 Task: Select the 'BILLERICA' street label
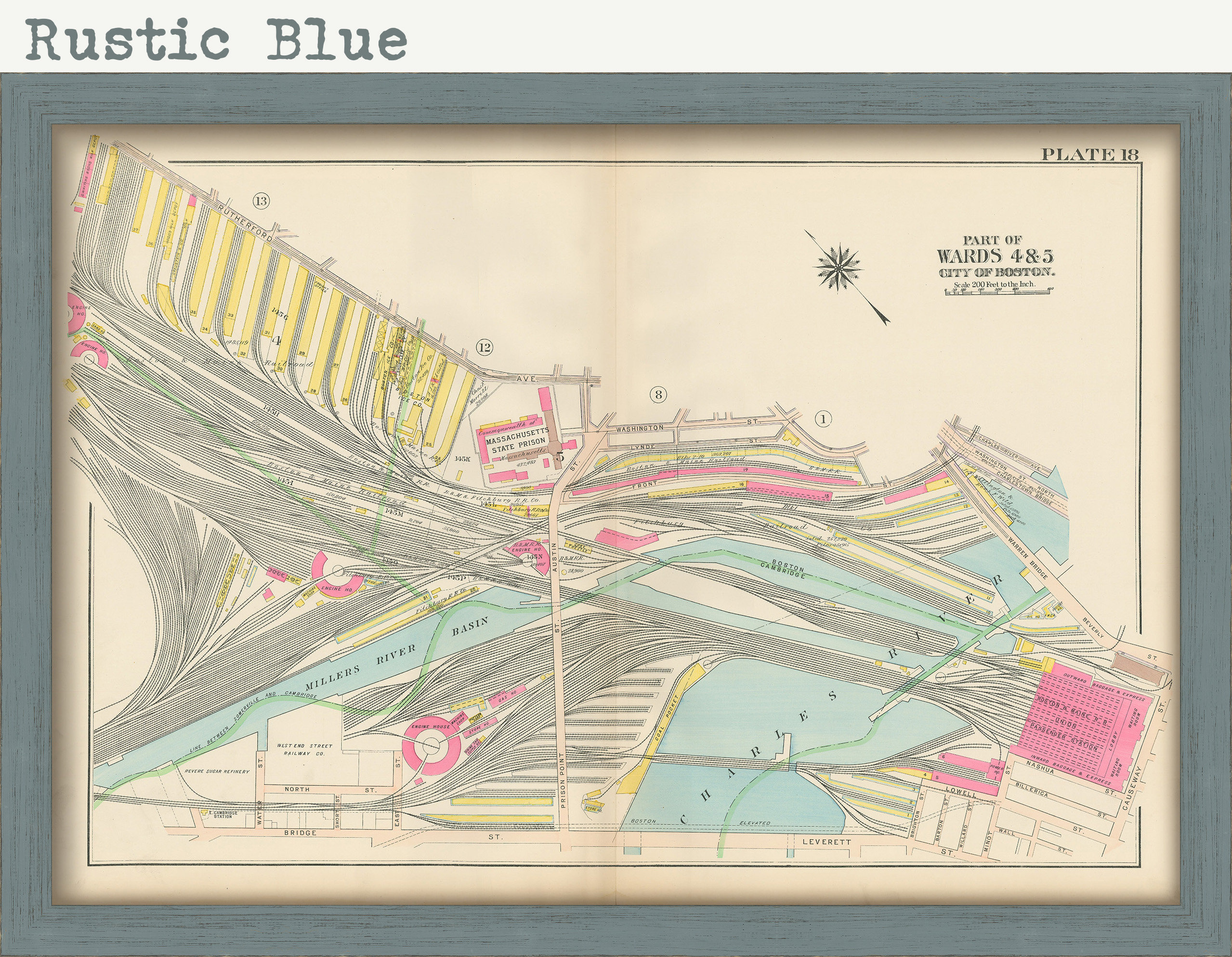pyautogui.click(x=1032, y=789)
